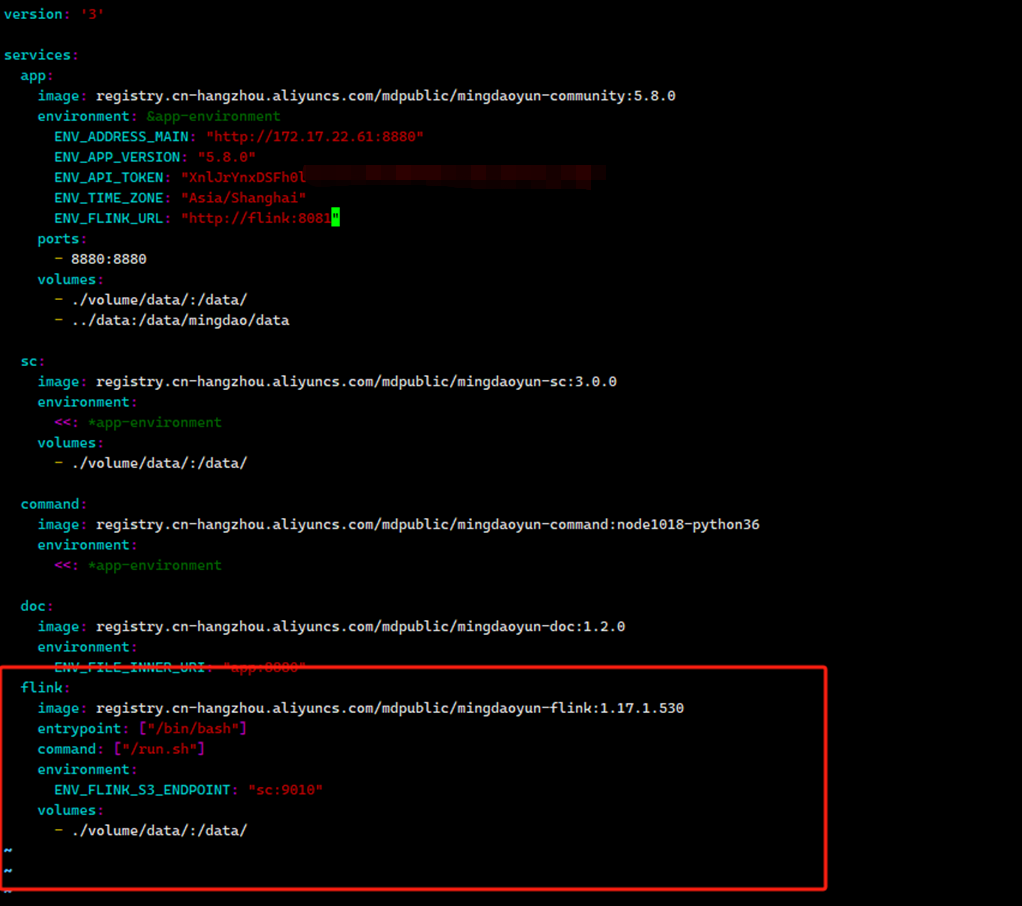This screenshot has height=906, width=1022.
Task: Click the mingdaoyun-command:node1018-python36 image path
Action: pyautogui.click(x=428, y=525)
